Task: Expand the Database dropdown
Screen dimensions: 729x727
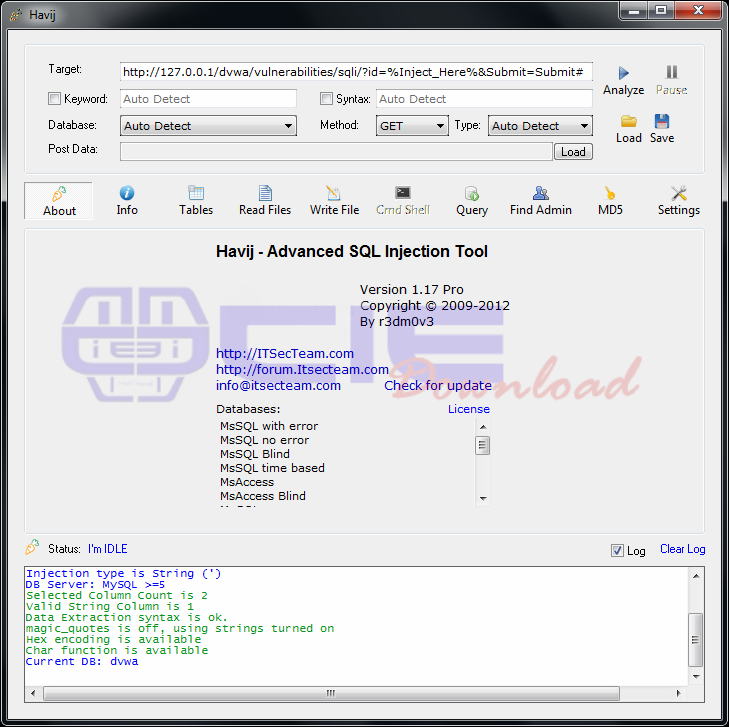Action: (208, 126)
